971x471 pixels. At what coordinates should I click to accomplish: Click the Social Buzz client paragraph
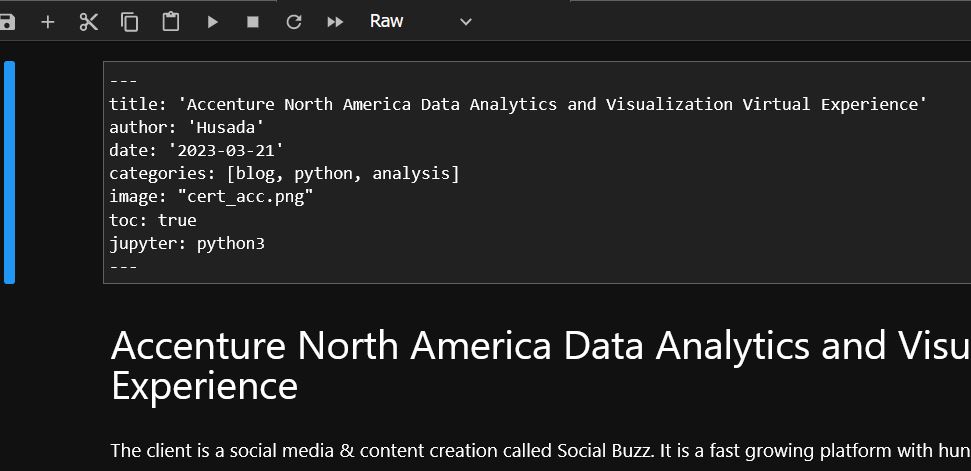click(540, 451)
